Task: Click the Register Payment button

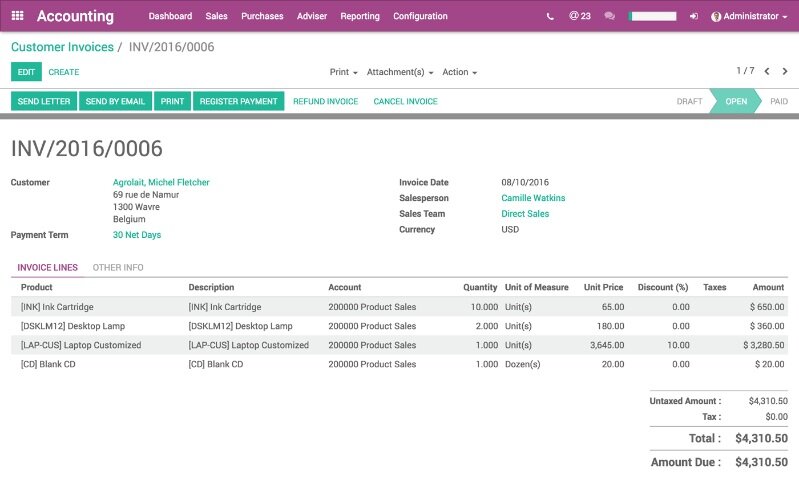Action: (x=238, y=101)
